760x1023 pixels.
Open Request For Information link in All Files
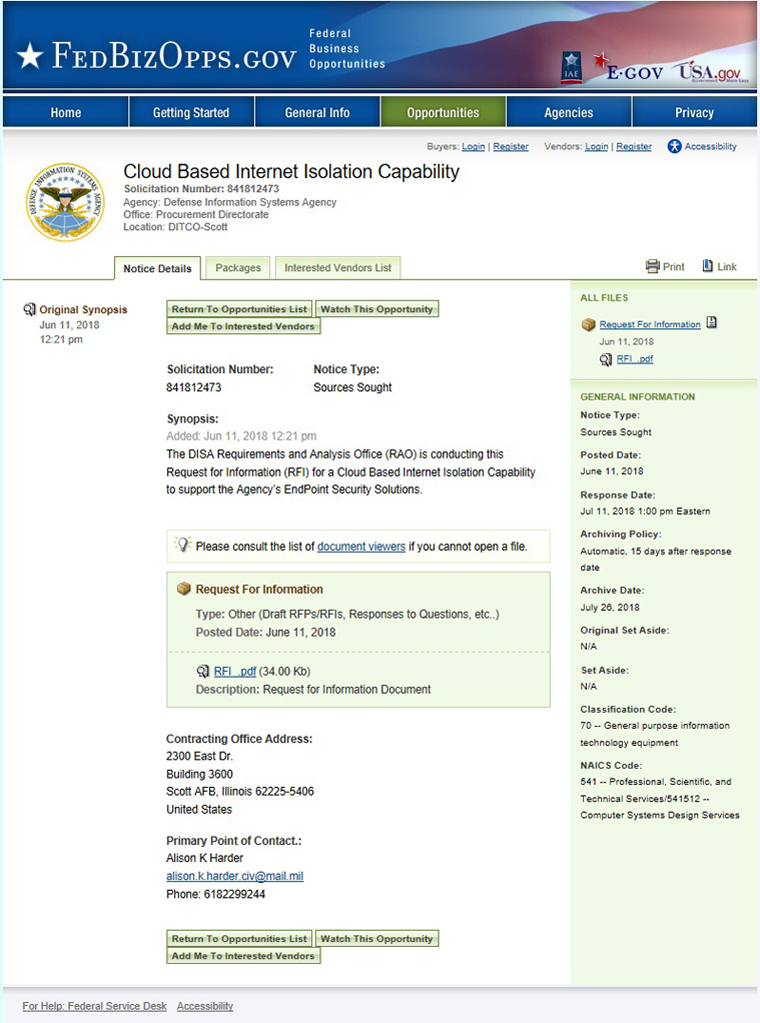pos(650,324)
